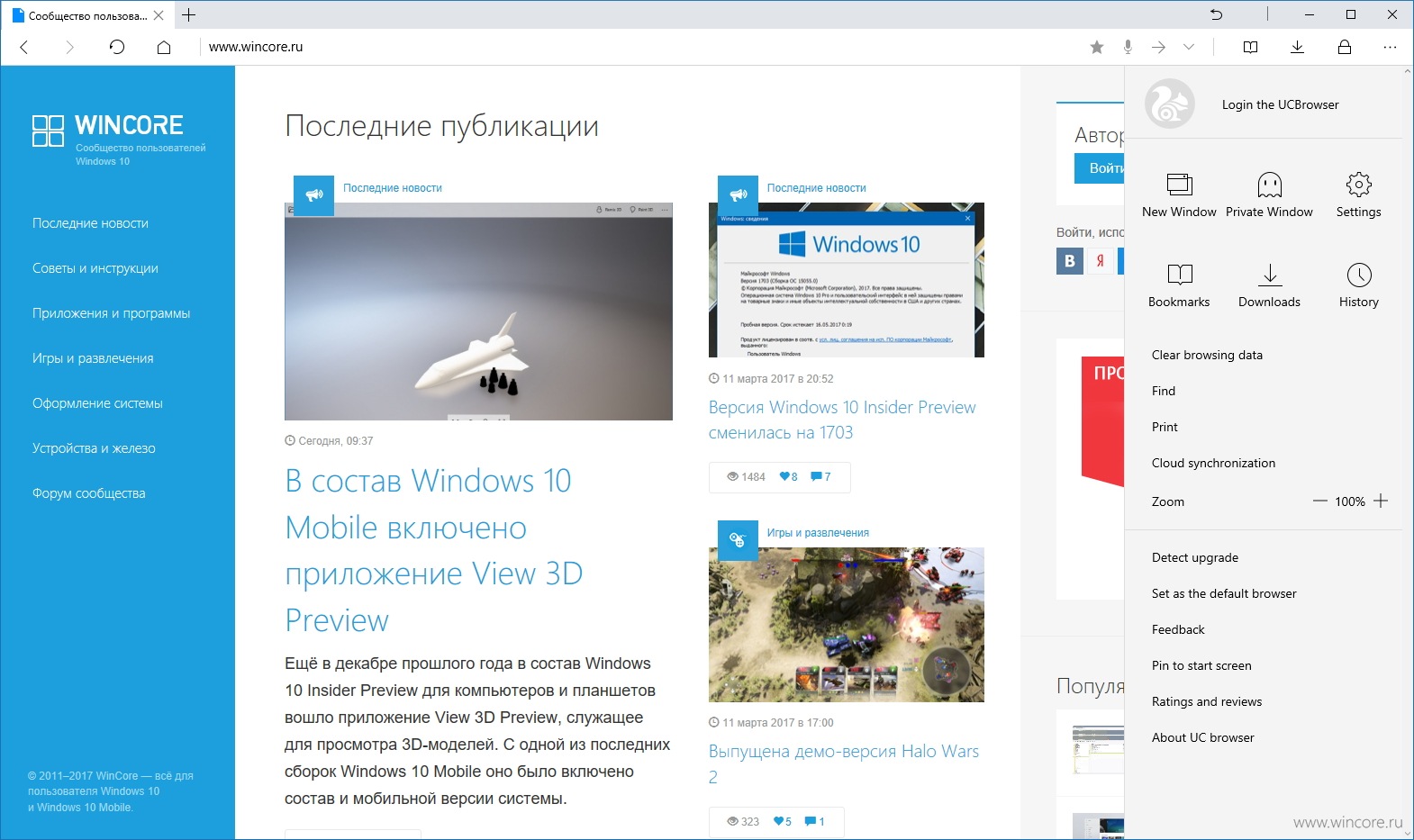
Task: Click the forward navigation arrow
Action: pos(69,47)
